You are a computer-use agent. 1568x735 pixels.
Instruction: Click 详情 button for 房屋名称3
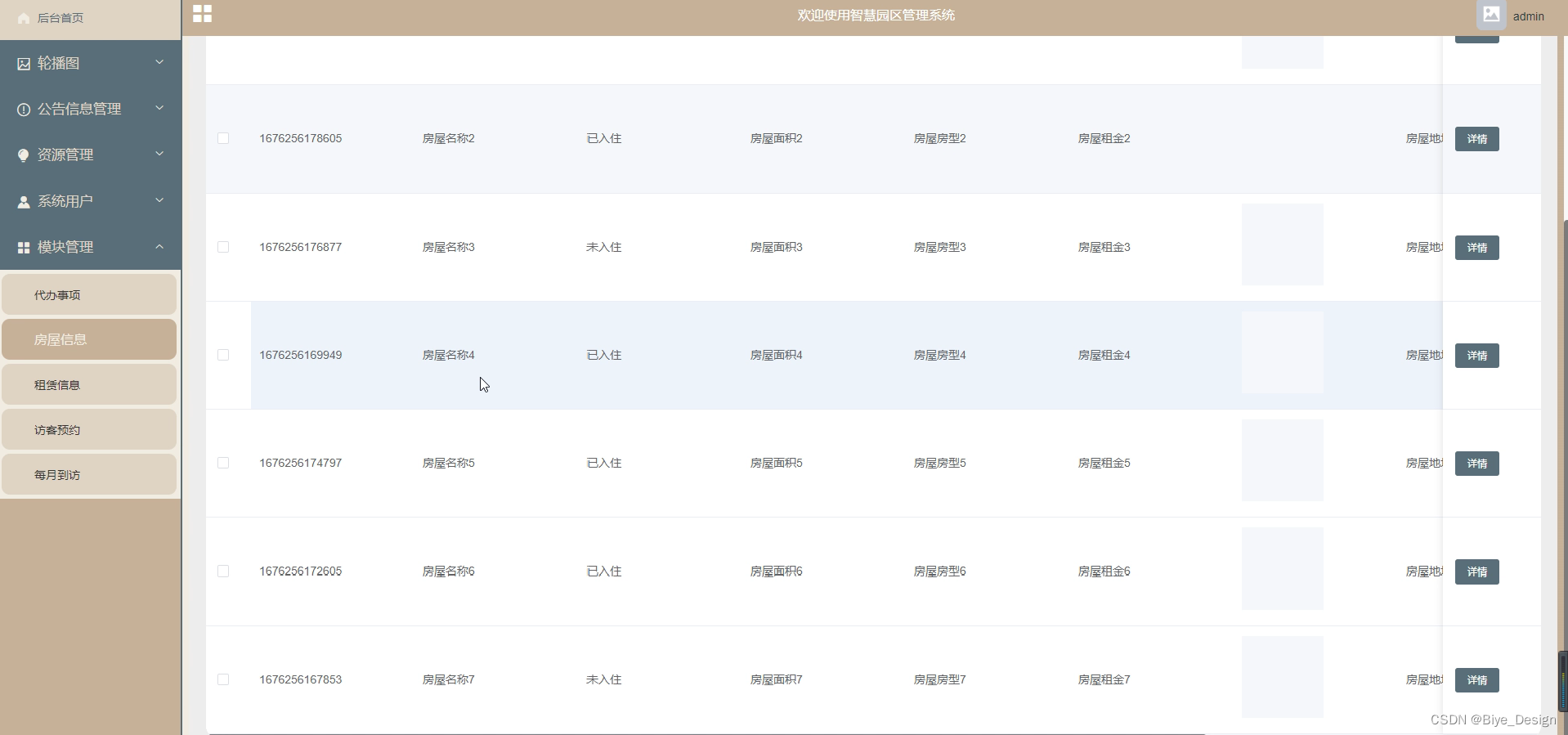tap(1476, 248)
